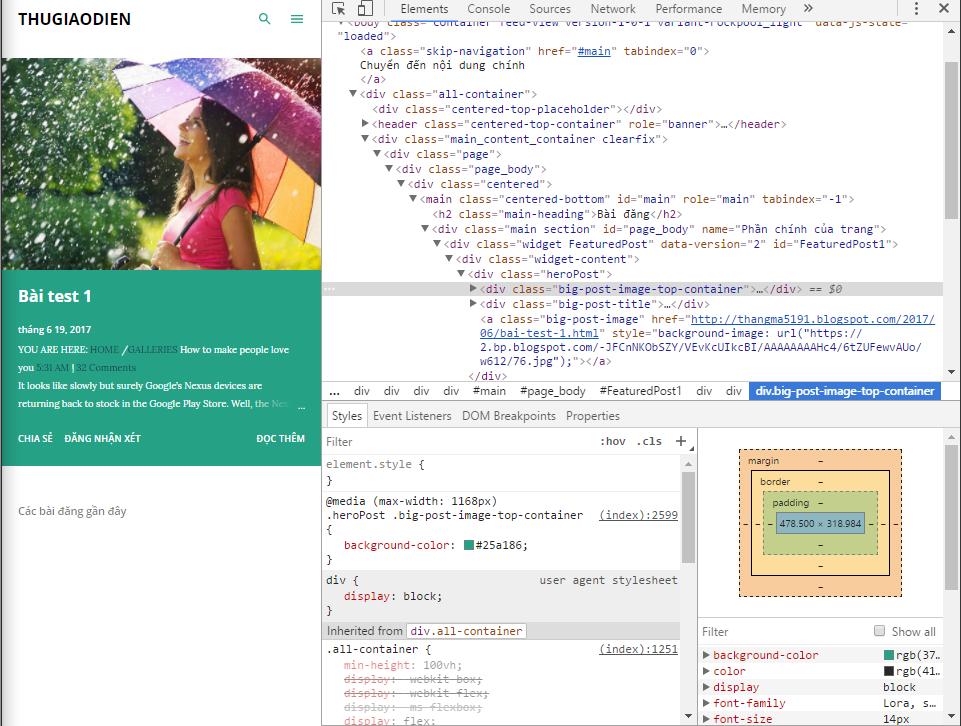Click the breadcrumb ellipsis at far left
Screen dimensions: 961x726
[334, 391]
